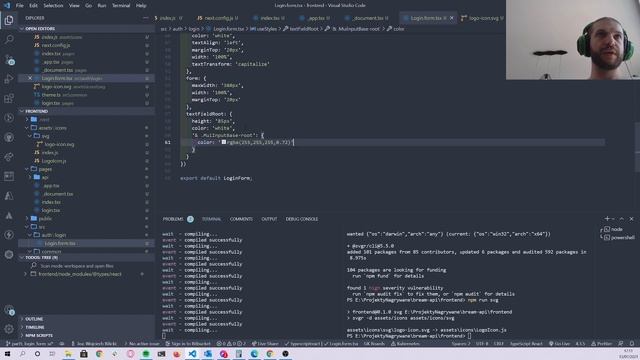Viewport: 640px width, 360px height.
Task: Click useStyles in the breadcrumb
Action: click(x=263, y=29)
